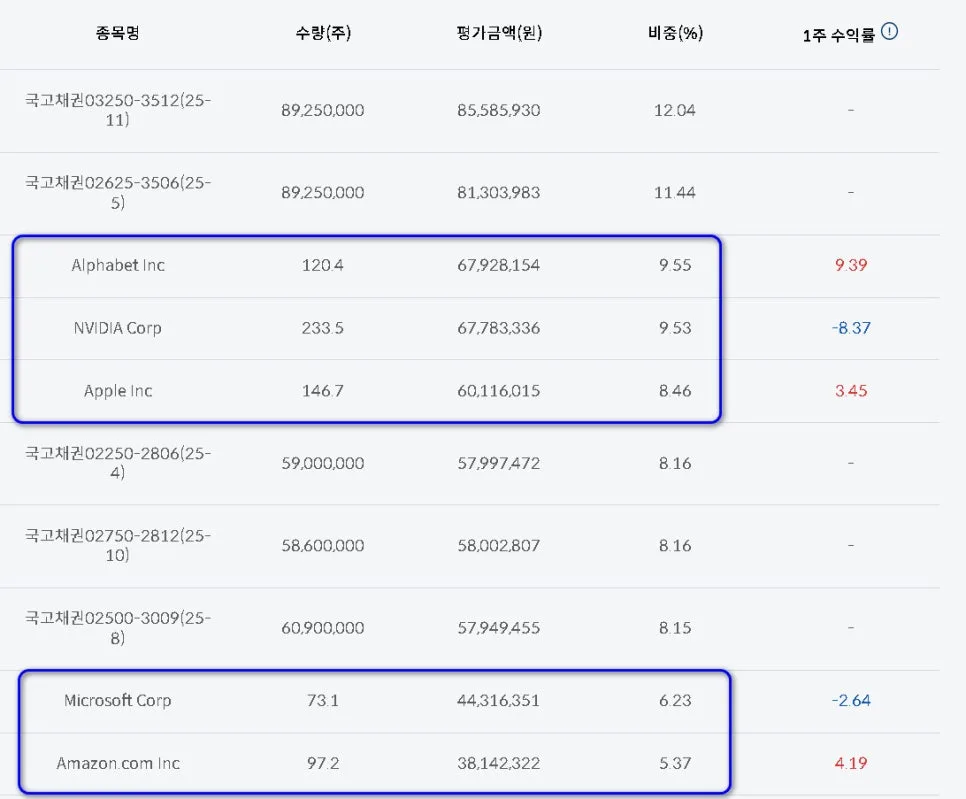Image resolution: width=966 pixels, height=799 pixels.
Task: Click the 수량(주) column header
Action: tap(323, 33)
